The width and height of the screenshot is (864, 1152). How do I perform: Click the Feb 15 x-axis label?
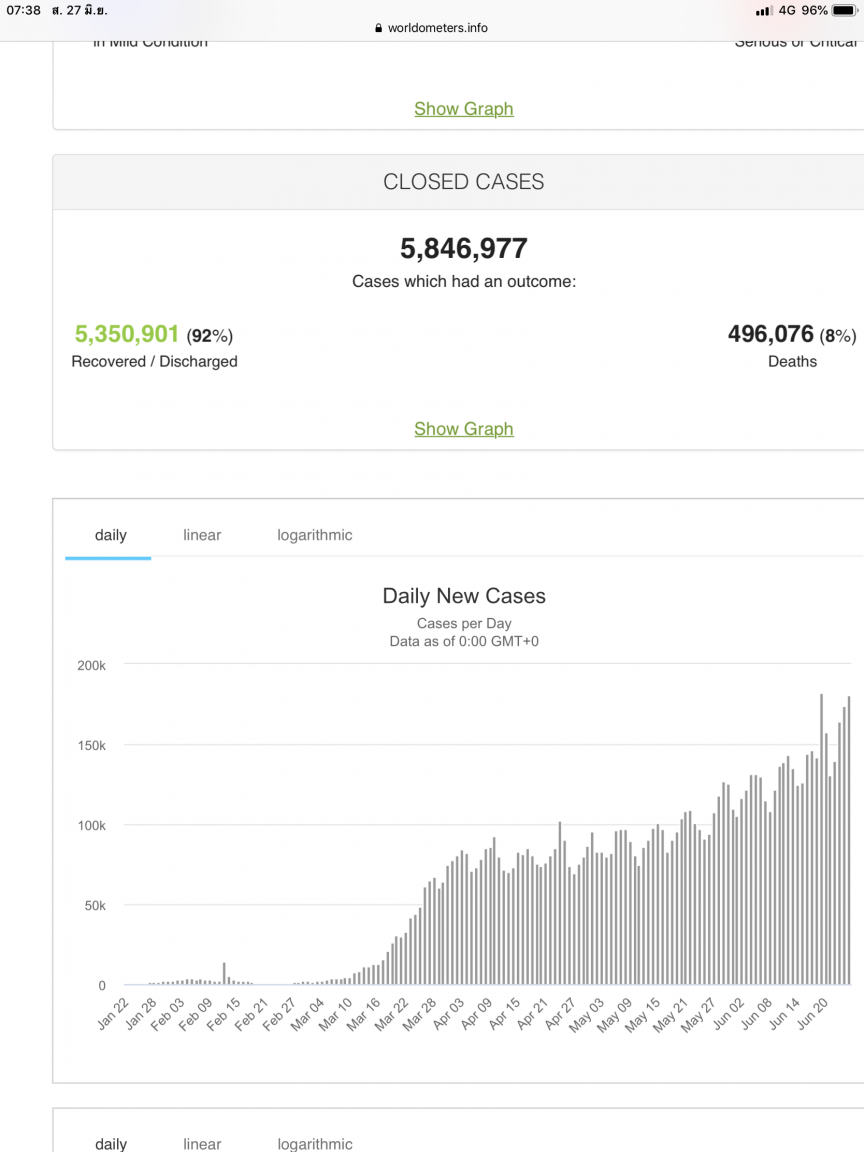[223, 1014]
